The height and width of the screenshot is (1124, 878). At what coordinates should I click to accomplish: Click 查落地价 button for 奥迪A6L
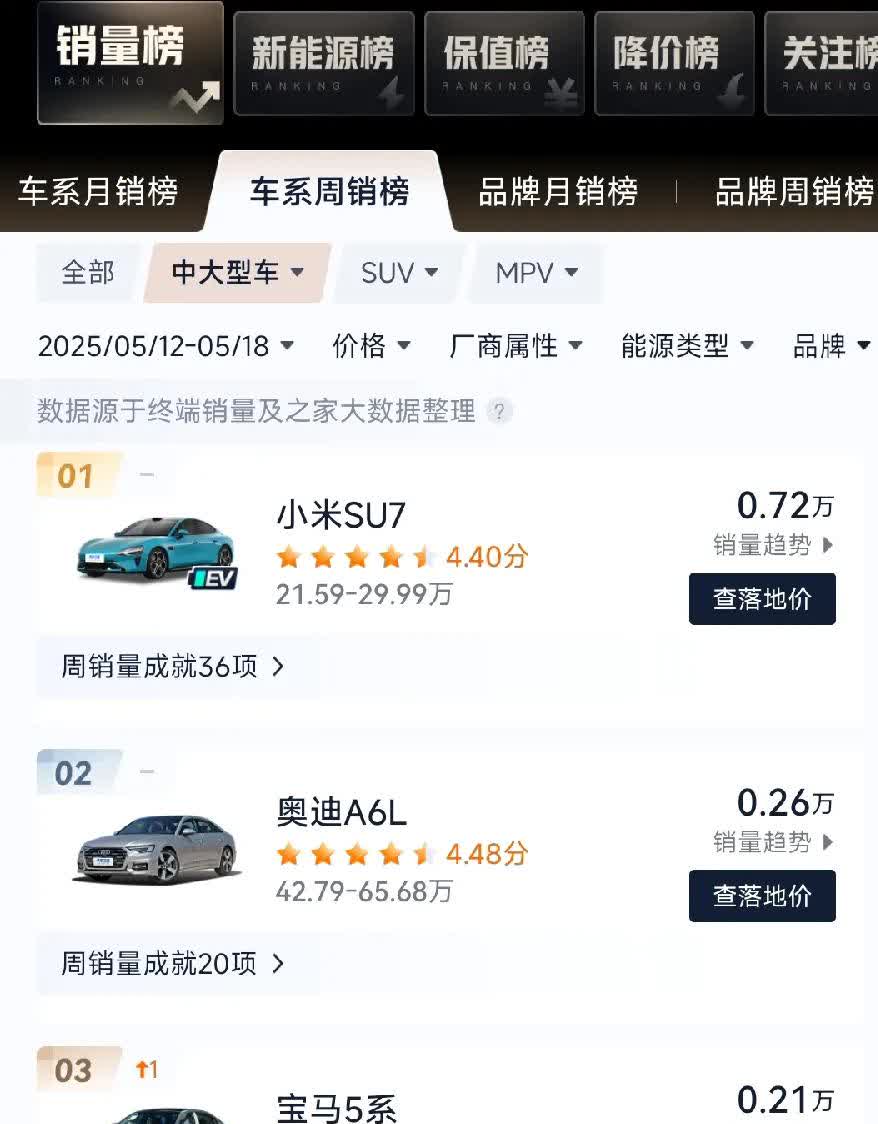tap(762, 895)
